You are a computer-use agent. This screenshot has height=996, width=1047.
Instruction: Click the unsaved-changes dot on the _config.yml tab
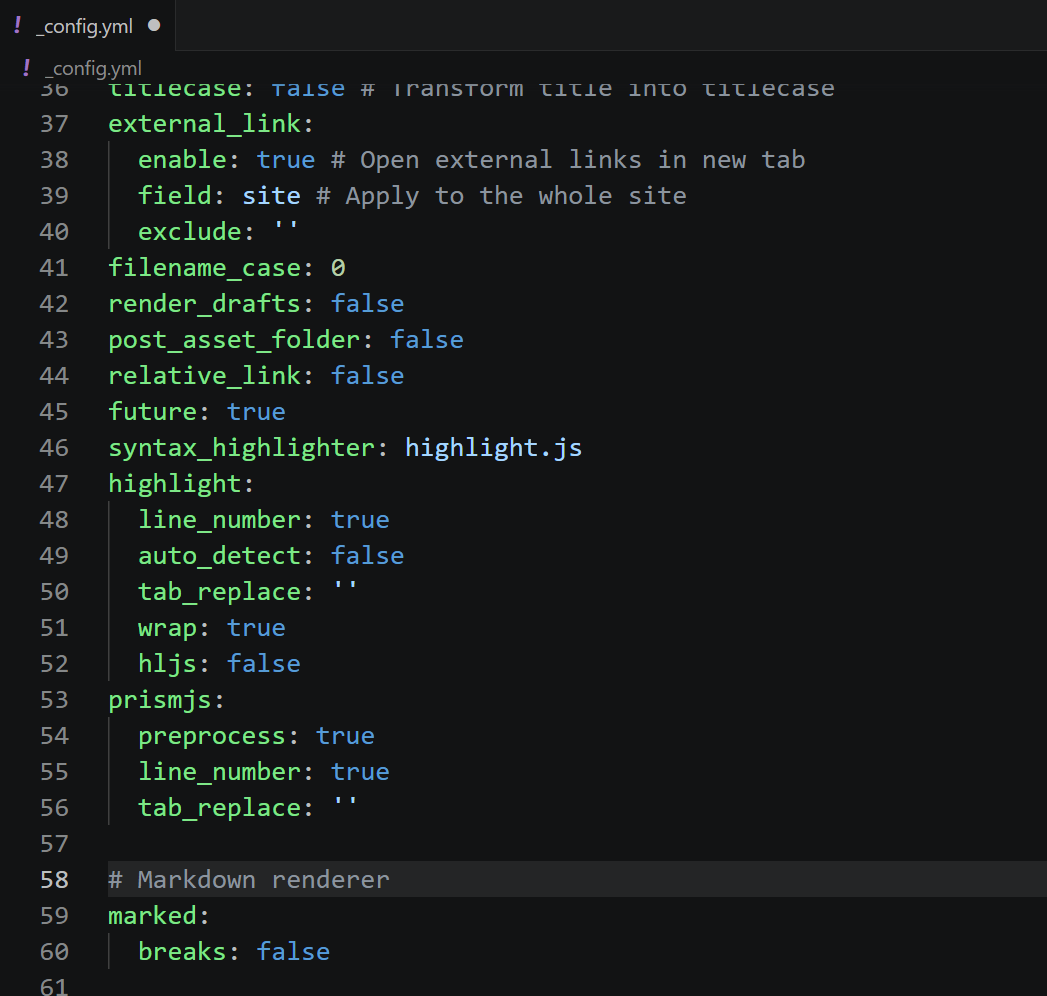(154, 26)
